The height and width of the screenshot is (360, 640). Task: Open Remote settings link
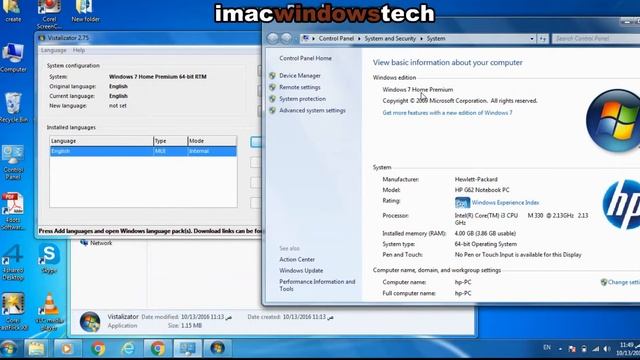300,87
